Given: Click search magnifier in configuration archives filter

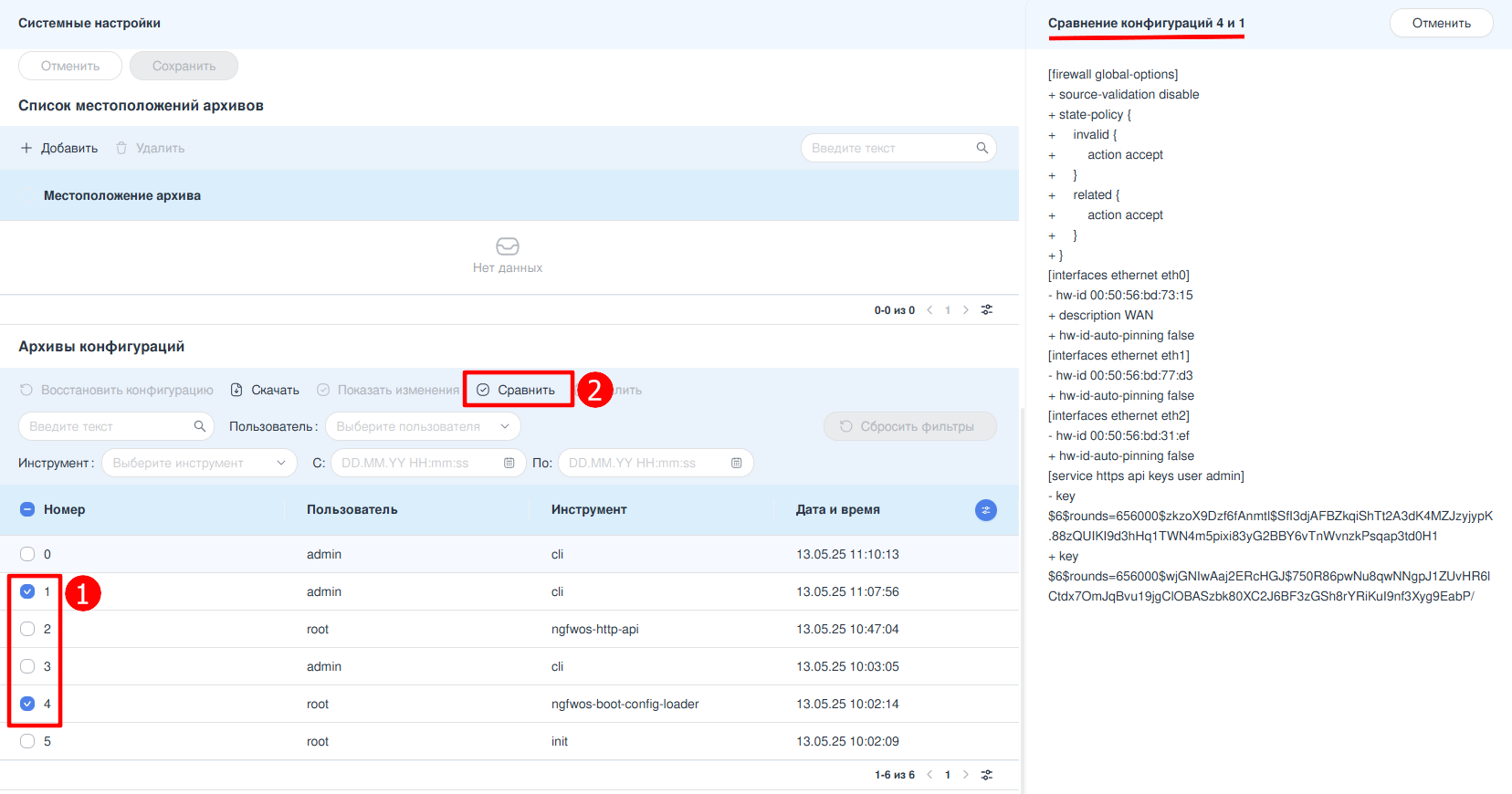Looking at the screenshot, I should click(200, 426).
